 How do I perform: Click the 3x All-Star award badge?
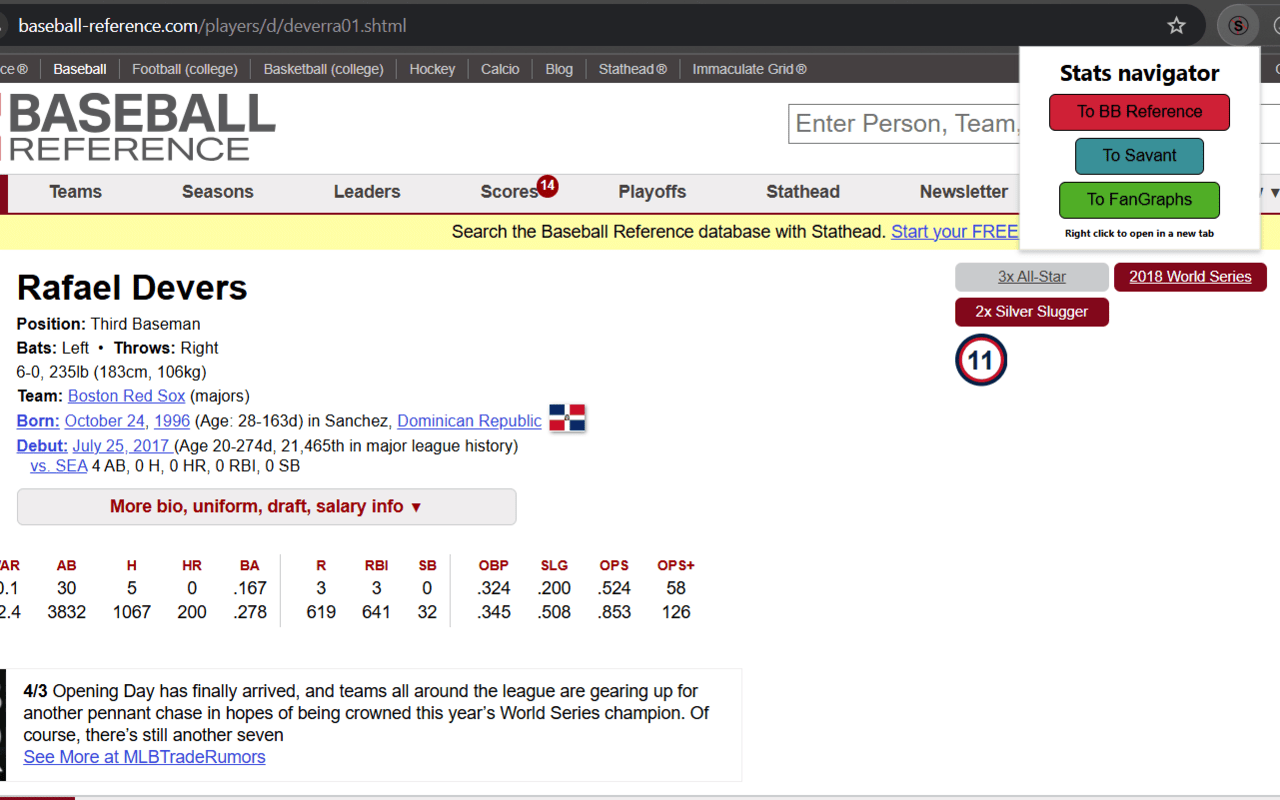tap(1032, 277)
